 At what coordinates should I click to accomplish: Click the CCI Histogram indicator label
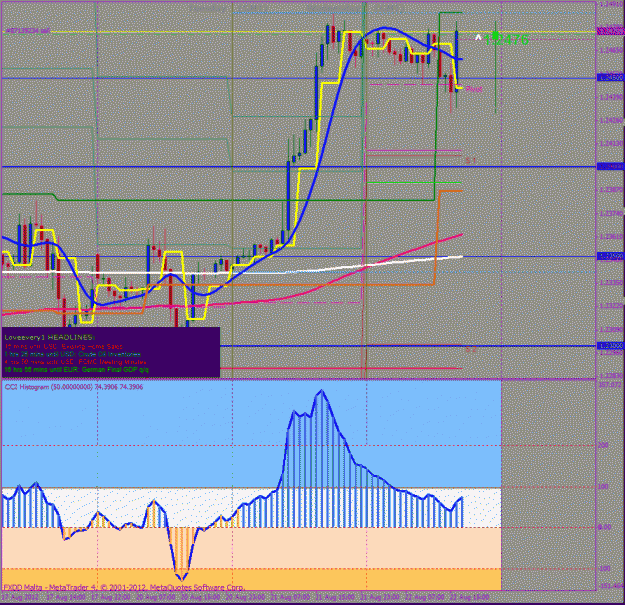coord(74,387)
